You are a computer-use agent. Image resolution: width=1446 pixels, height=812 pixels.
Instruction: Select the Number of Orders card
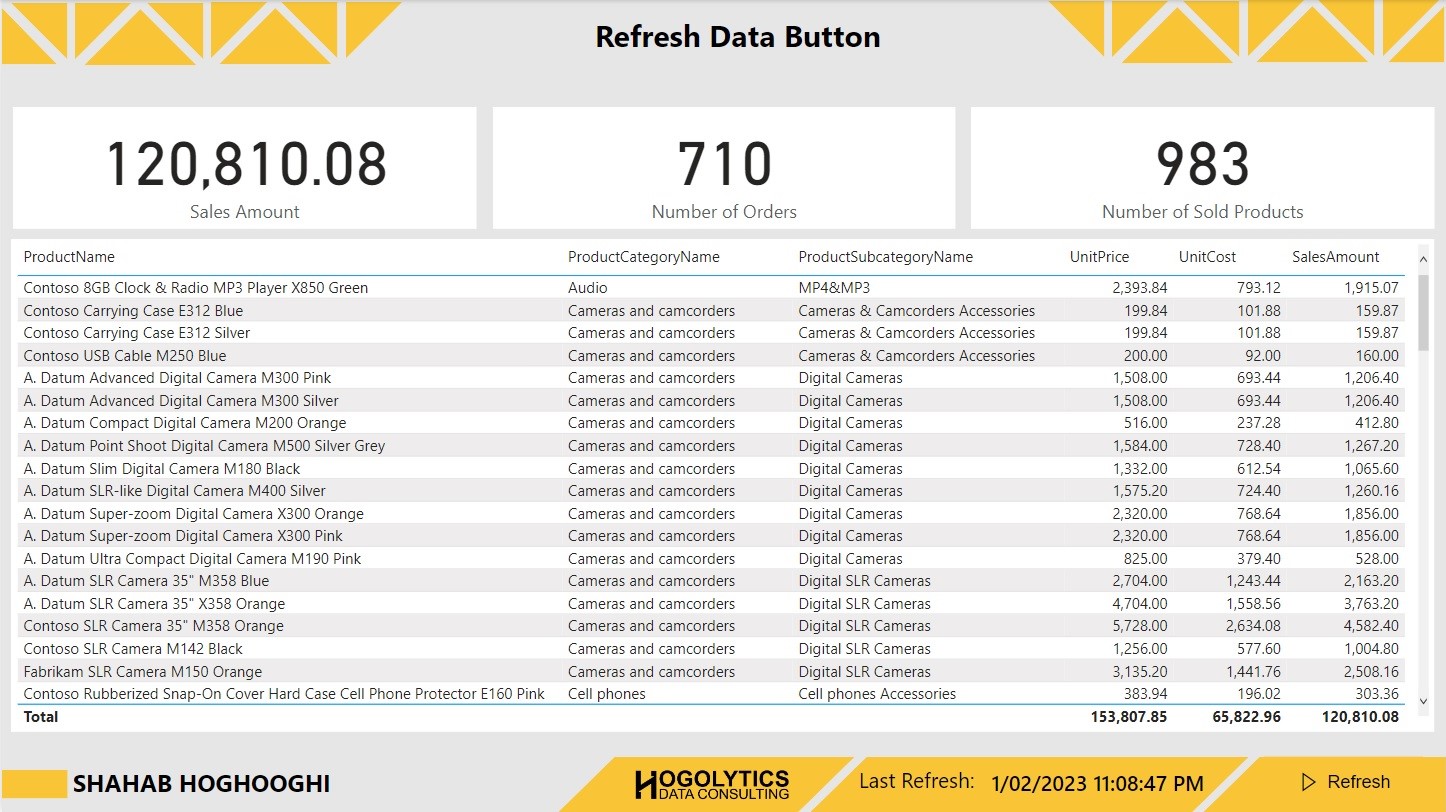[724, 167]
